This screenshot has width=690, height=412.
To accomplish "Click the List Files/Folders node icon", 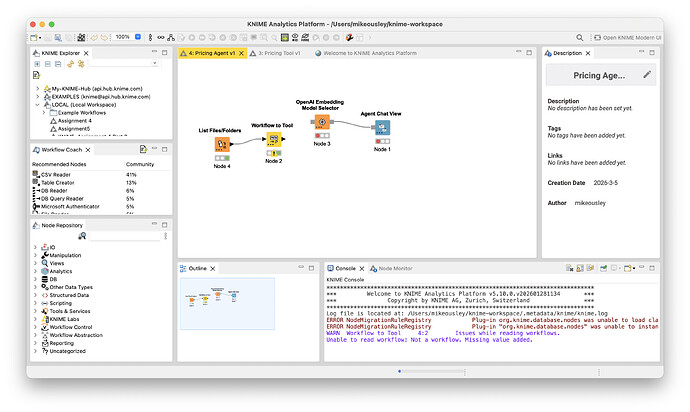I will point(222,144).
